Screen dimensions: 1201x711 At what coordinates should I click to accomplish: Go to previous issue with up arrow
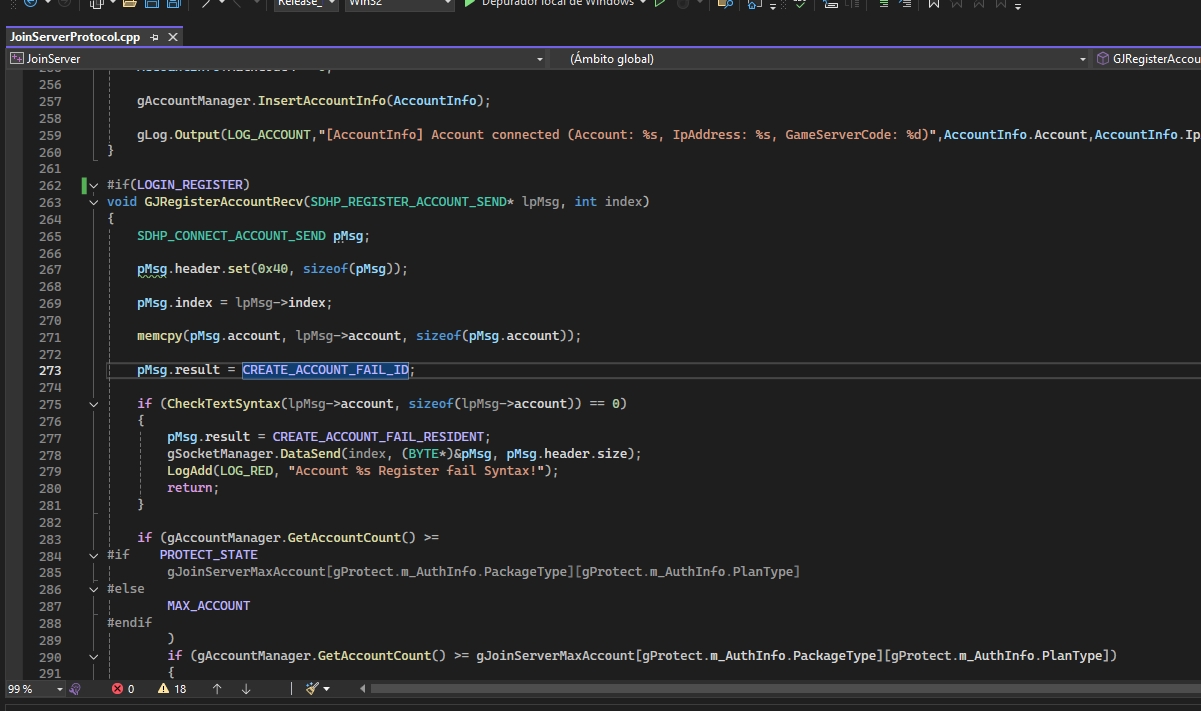coord(217,689)
